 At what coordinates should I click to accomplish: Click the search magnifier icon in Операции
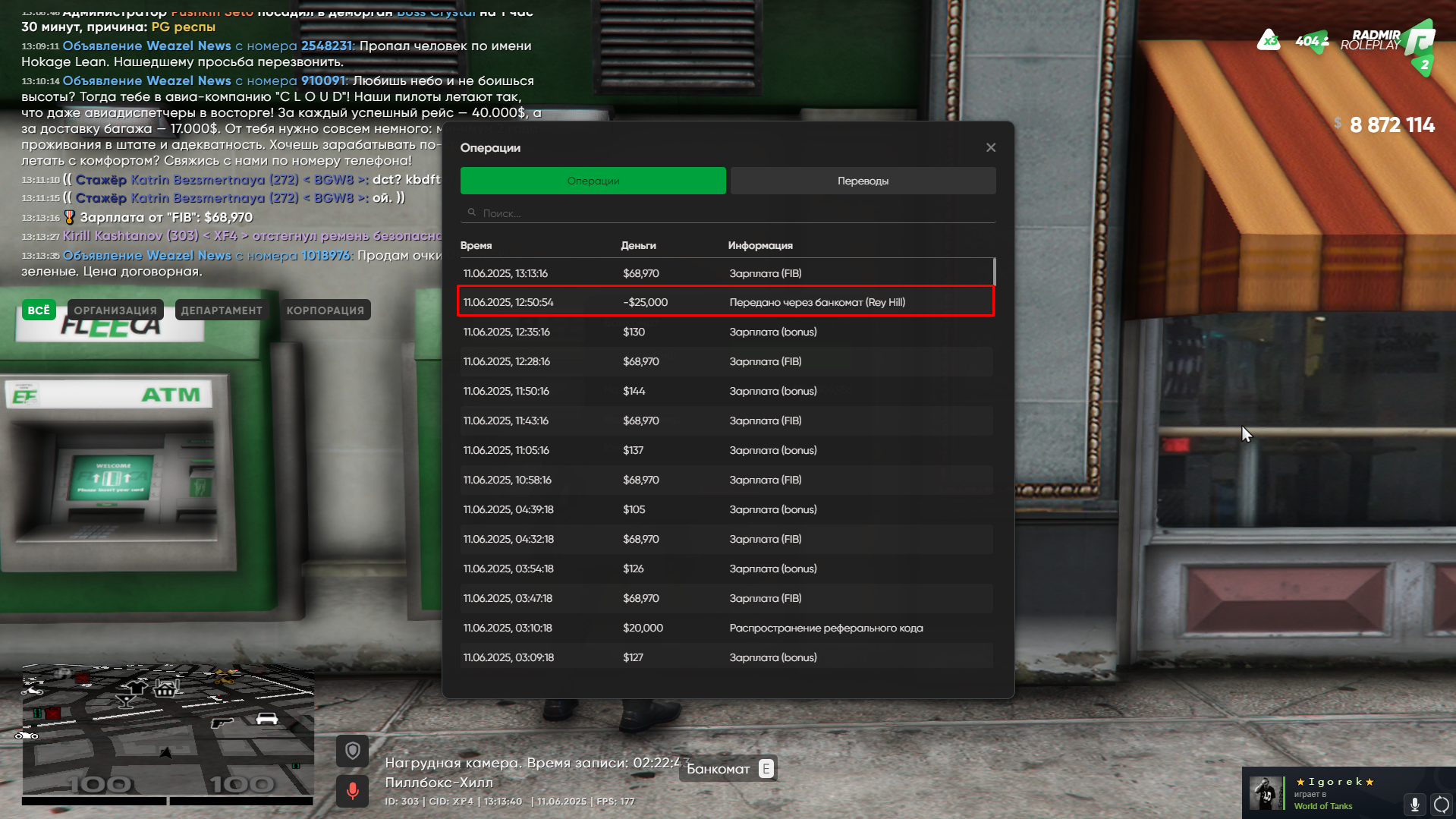(x=472, y=213)
